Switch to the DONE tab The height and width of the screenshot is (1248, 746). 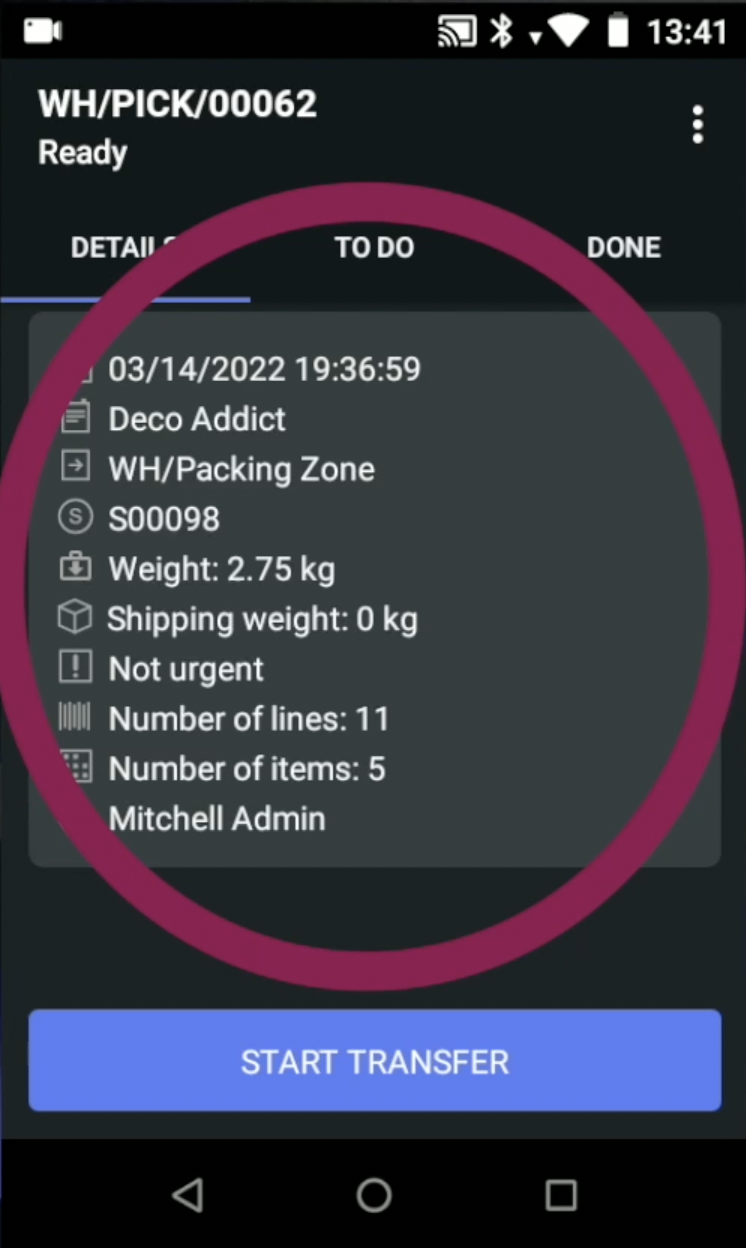[x=623, y=248]
